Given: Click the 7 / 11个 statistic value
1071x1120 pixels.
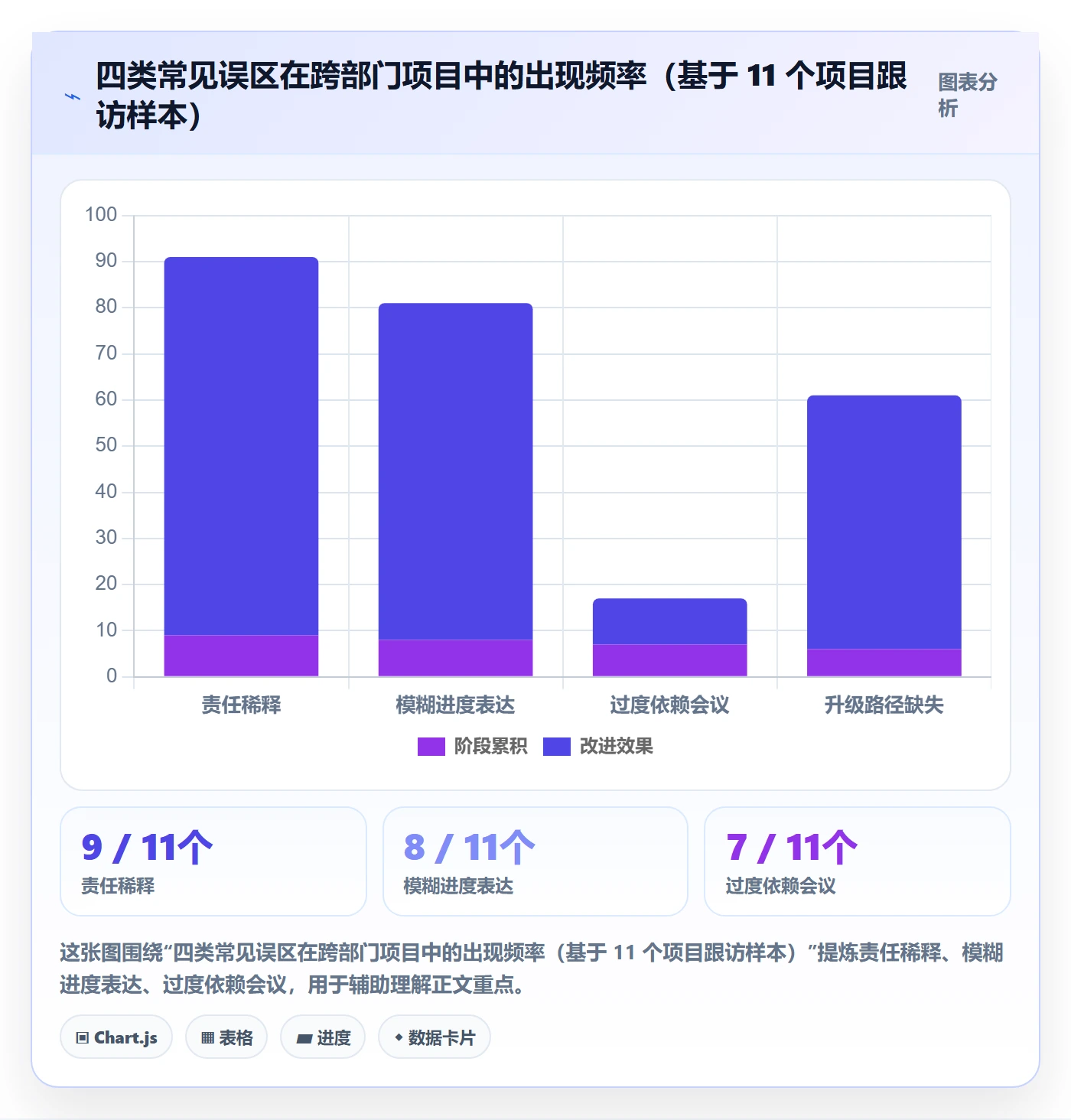Looking at the screenshot, I should pyautogui.click(x=792, y=848).
